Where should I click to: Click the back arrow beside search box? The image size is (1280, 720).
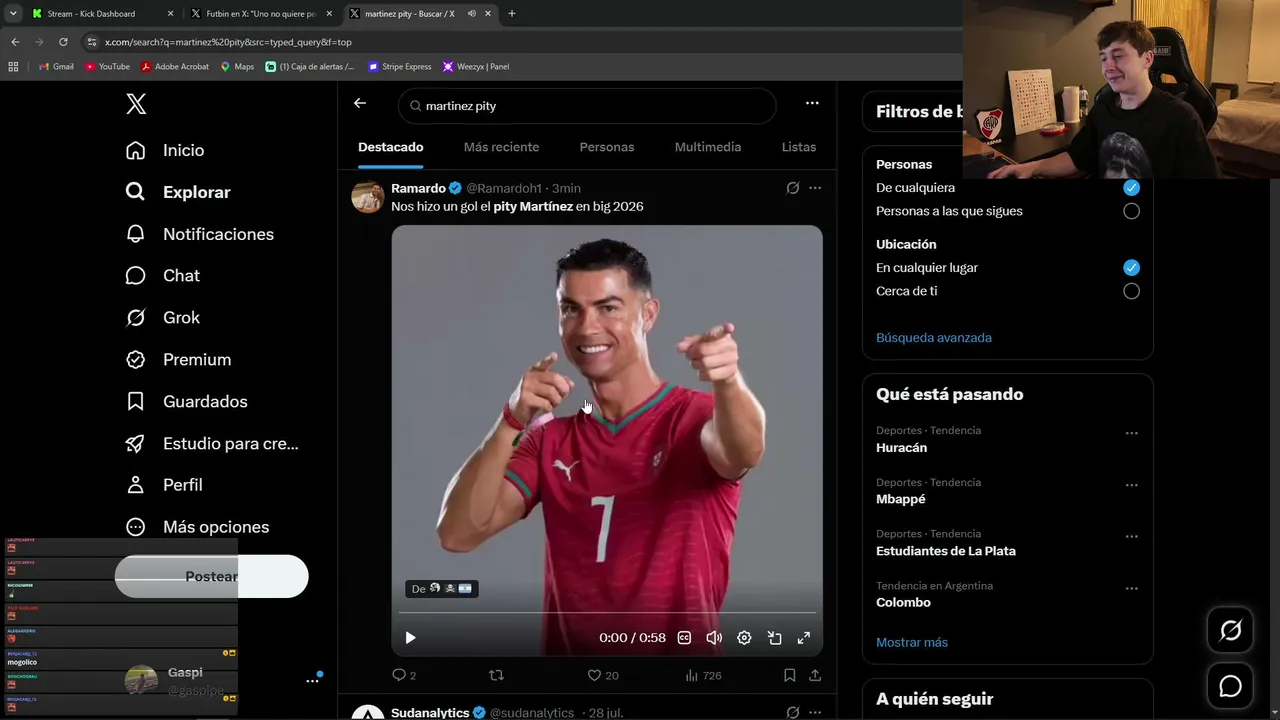[x=360, y=103]
